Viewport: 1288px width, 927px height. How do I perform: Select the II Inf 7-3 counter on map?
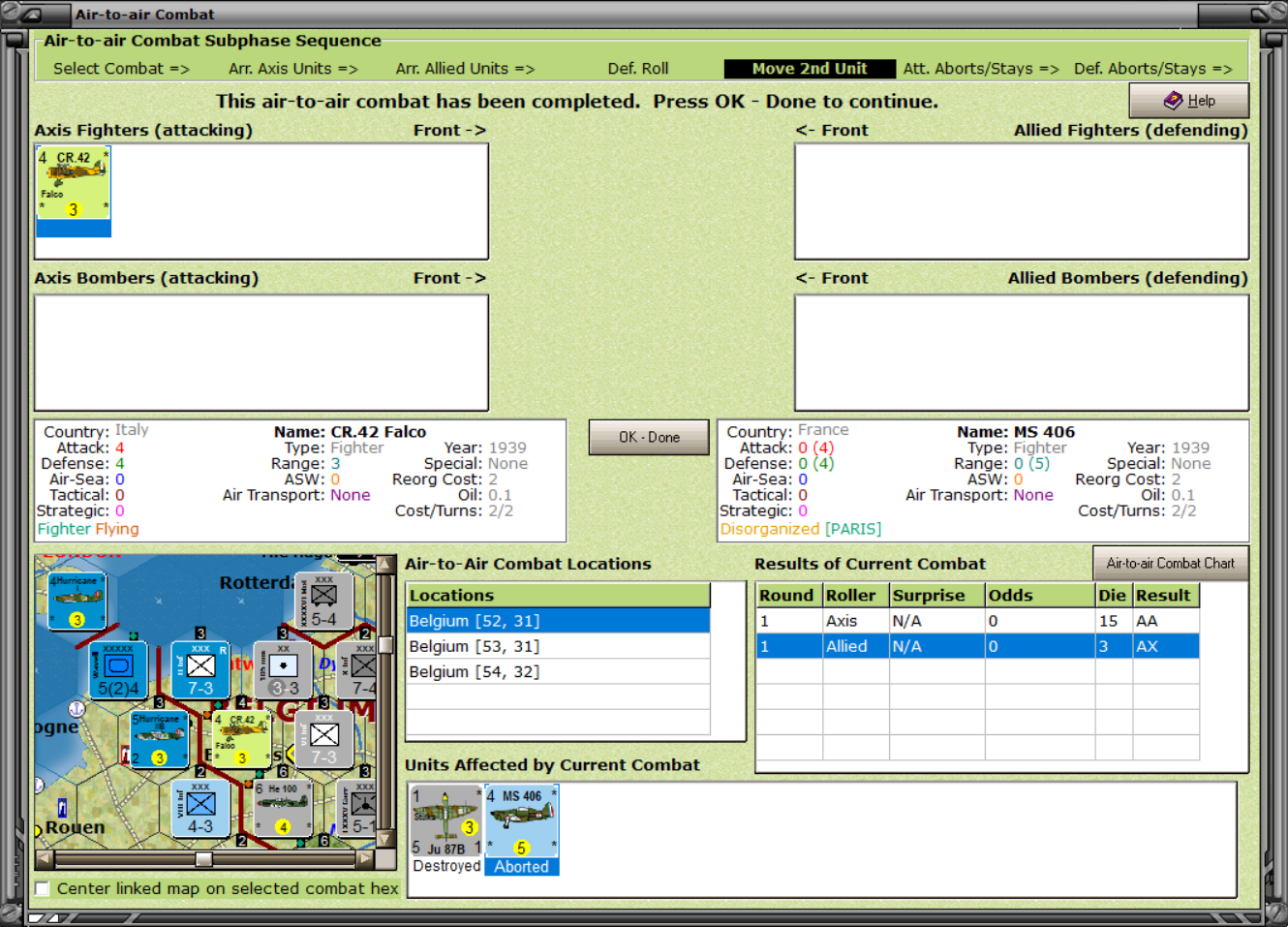click(x=200, y=670)
